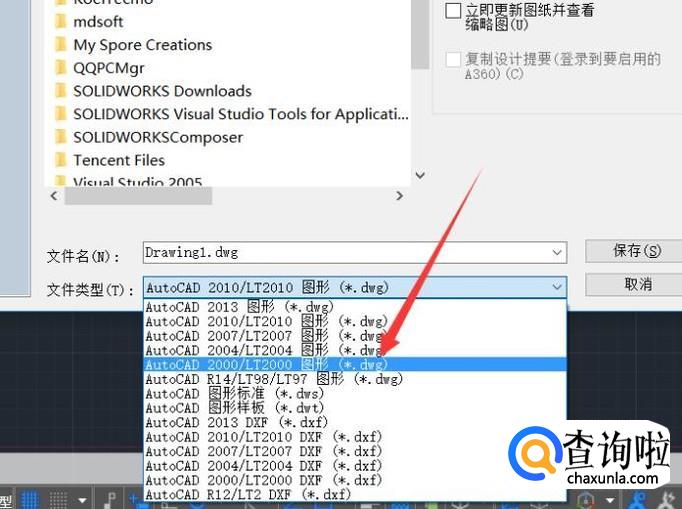Screen dimensions: 682x509
Task: Click the QQPCMgr folder icon
Action: (60, 67)
